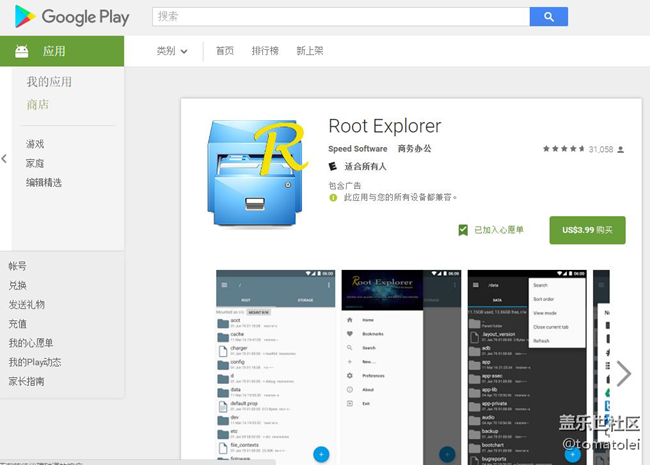The width and height of the screenshot is (650, 465).
Task: Open the 编辑精选 link
Action: coord(44,182)
